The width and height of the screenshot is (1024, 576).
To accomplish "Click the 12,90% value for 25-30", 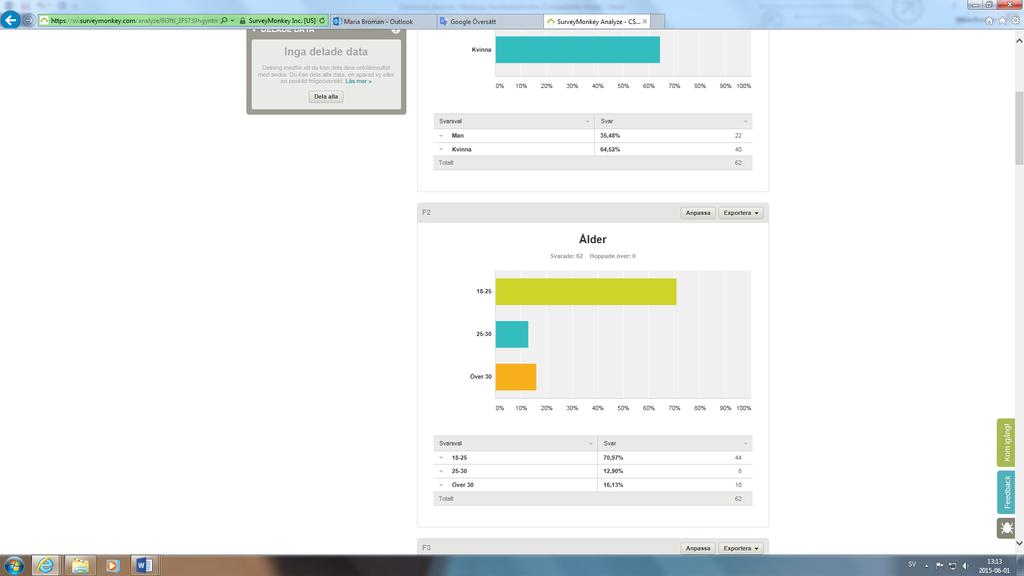I will click(x=613, y=471).
